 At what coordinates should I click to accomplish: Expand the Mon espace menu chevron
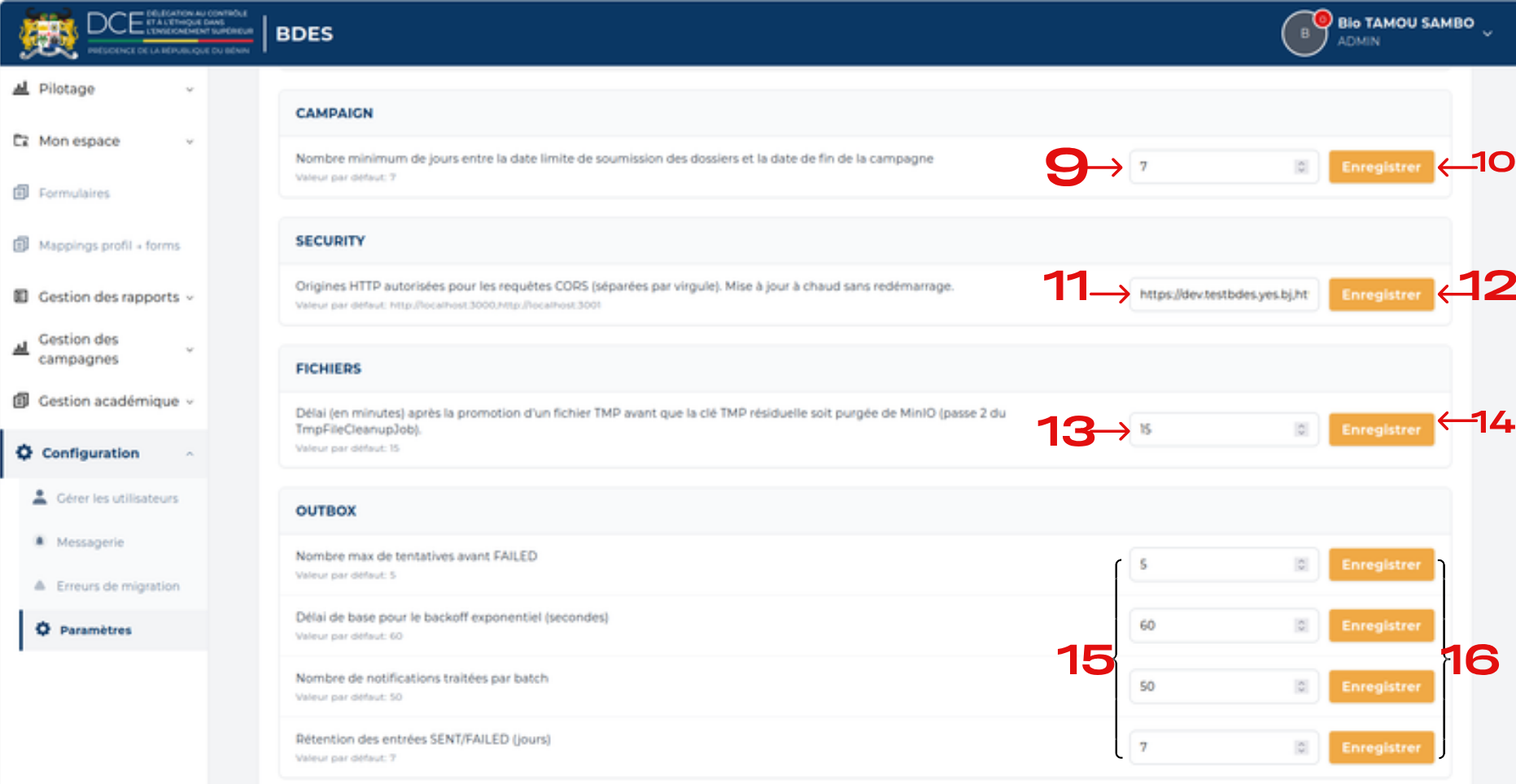point(190,142)
